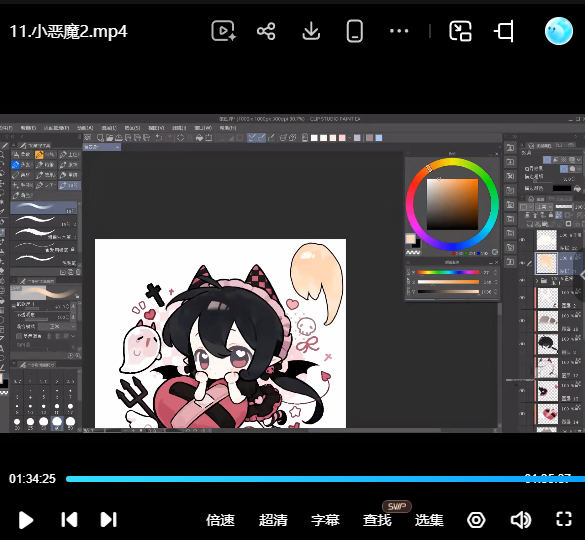Click the hexagon screenshot icon
This screenshot has height=540, width=585.
[x=476, y=520]
